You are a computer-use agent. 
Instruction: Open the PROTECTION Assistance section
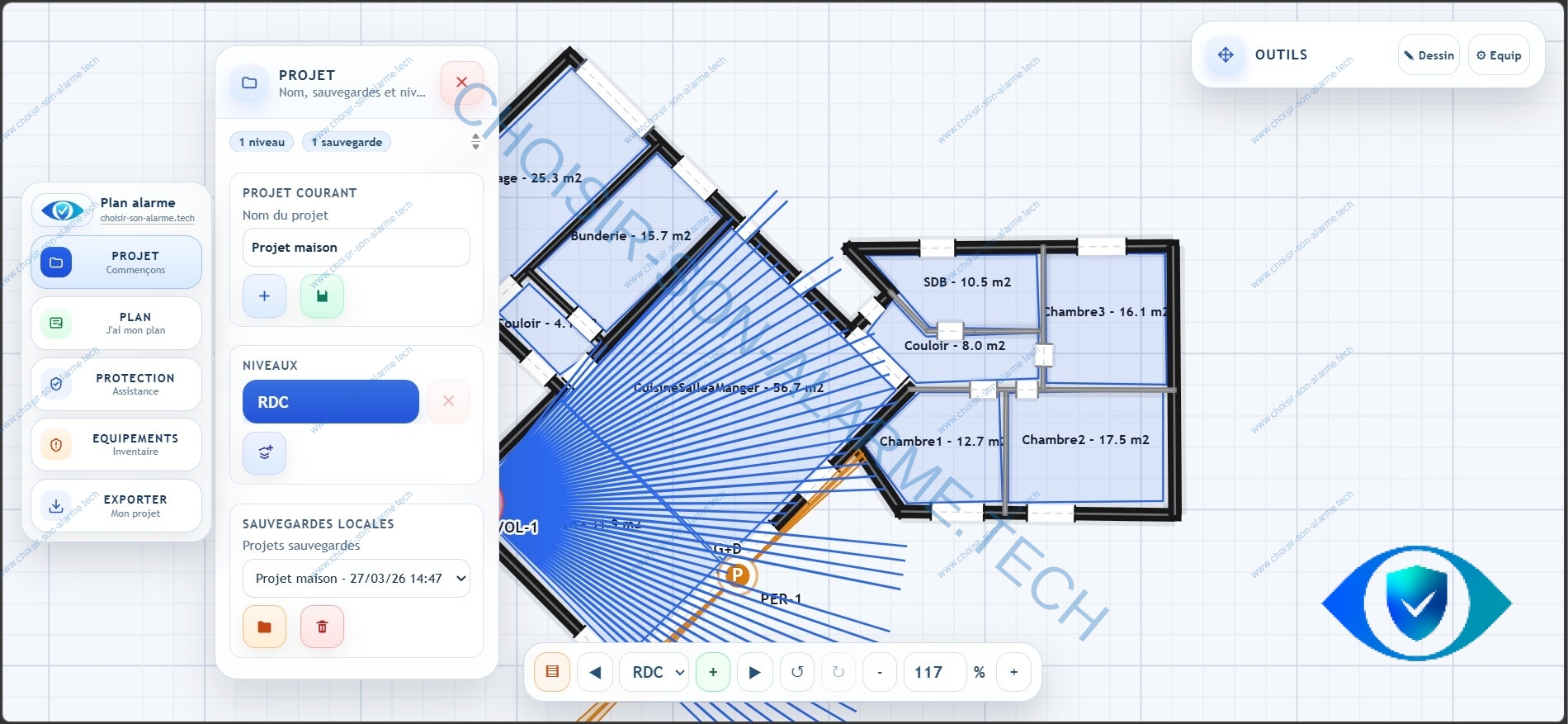[x=116, y=384]
